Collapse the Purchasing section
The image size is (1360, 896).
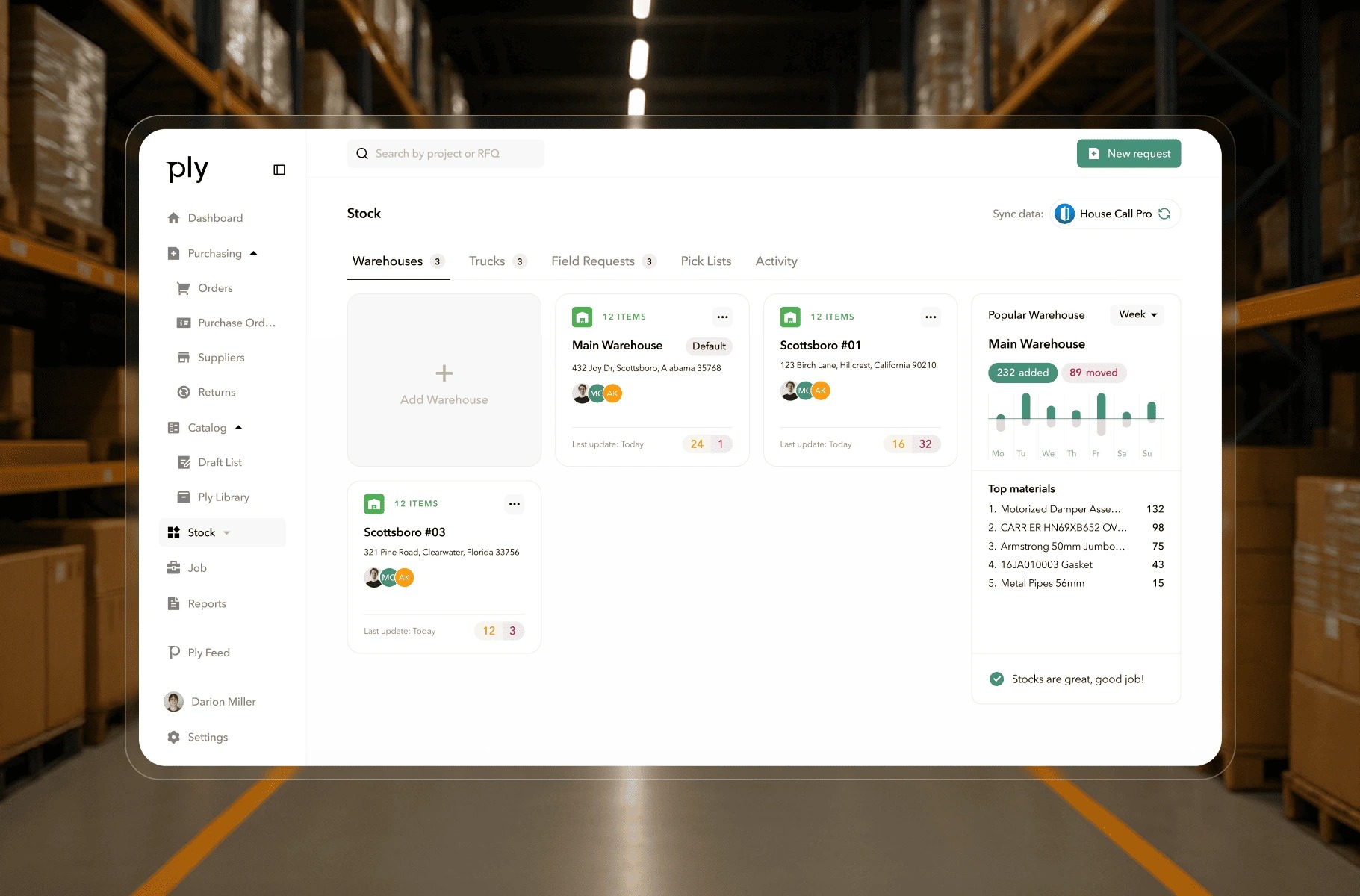[x=253, y=253]
